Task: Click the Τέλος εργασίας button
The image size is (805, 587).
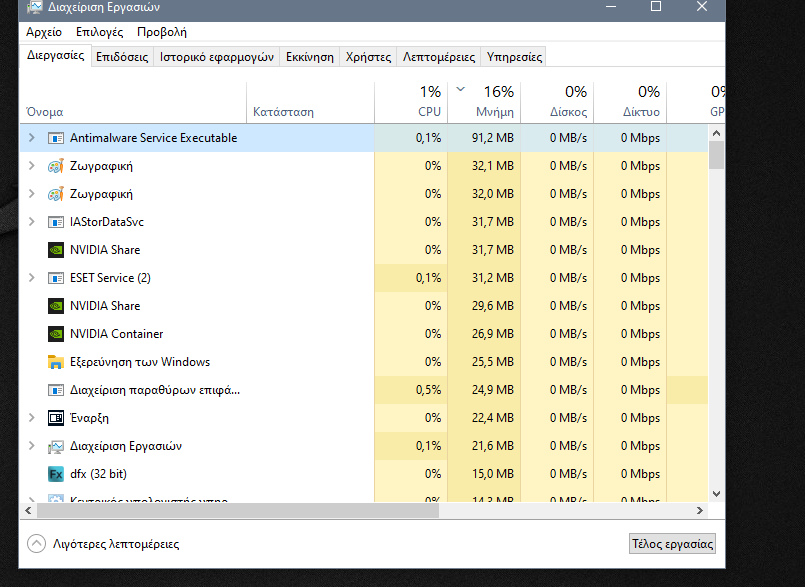Action: pos(672,544)
